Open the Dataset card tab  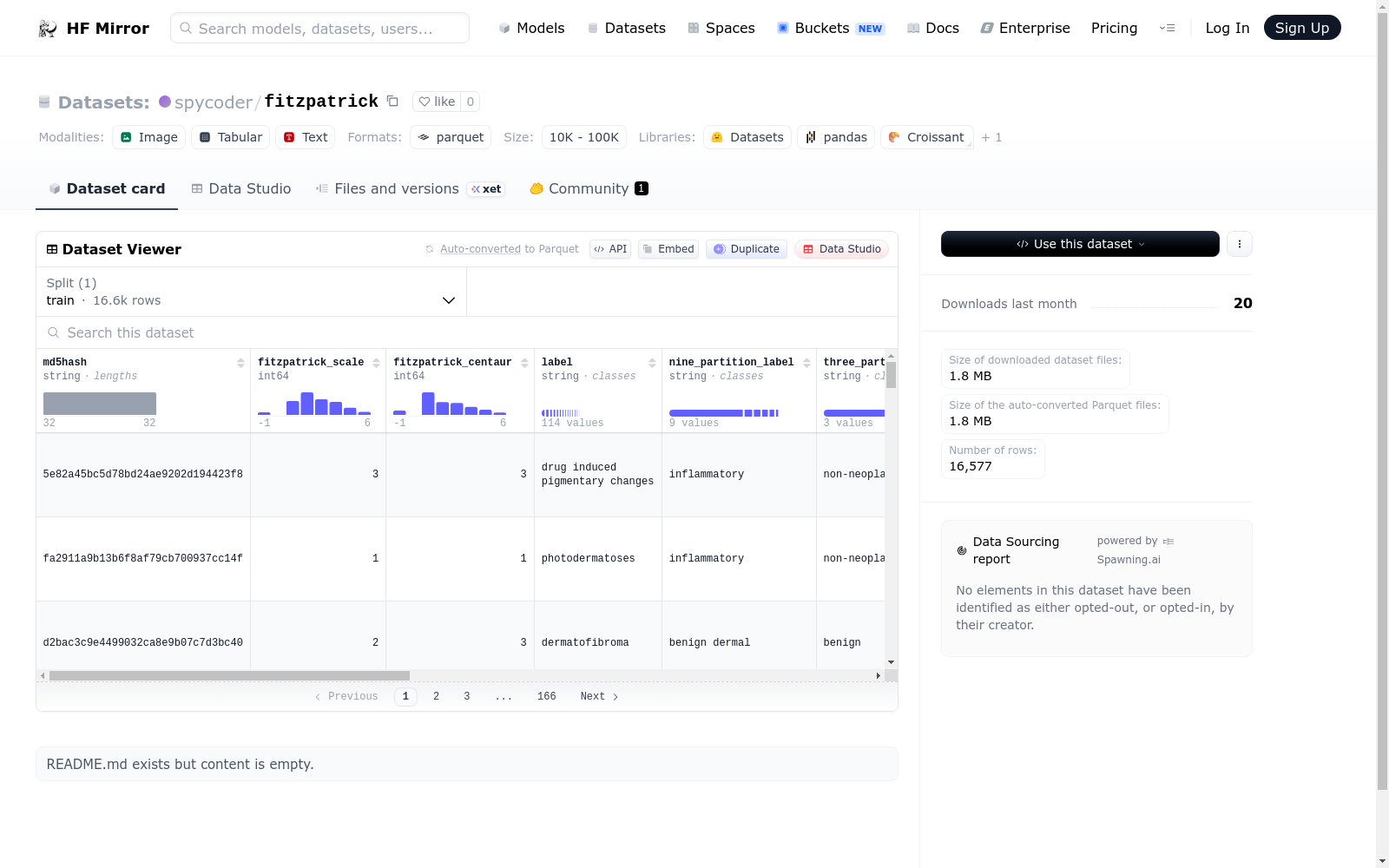coord(107,188)
